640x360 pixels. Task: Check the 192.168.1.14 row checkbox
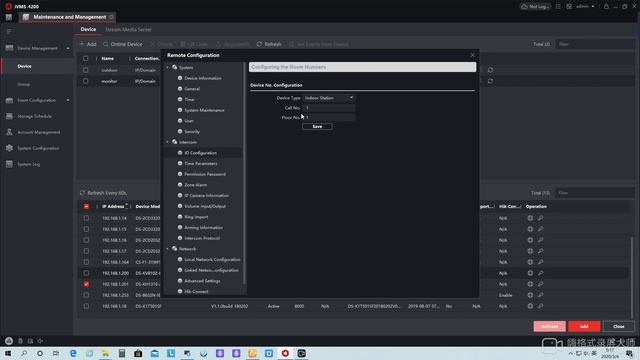click(86, 218)
